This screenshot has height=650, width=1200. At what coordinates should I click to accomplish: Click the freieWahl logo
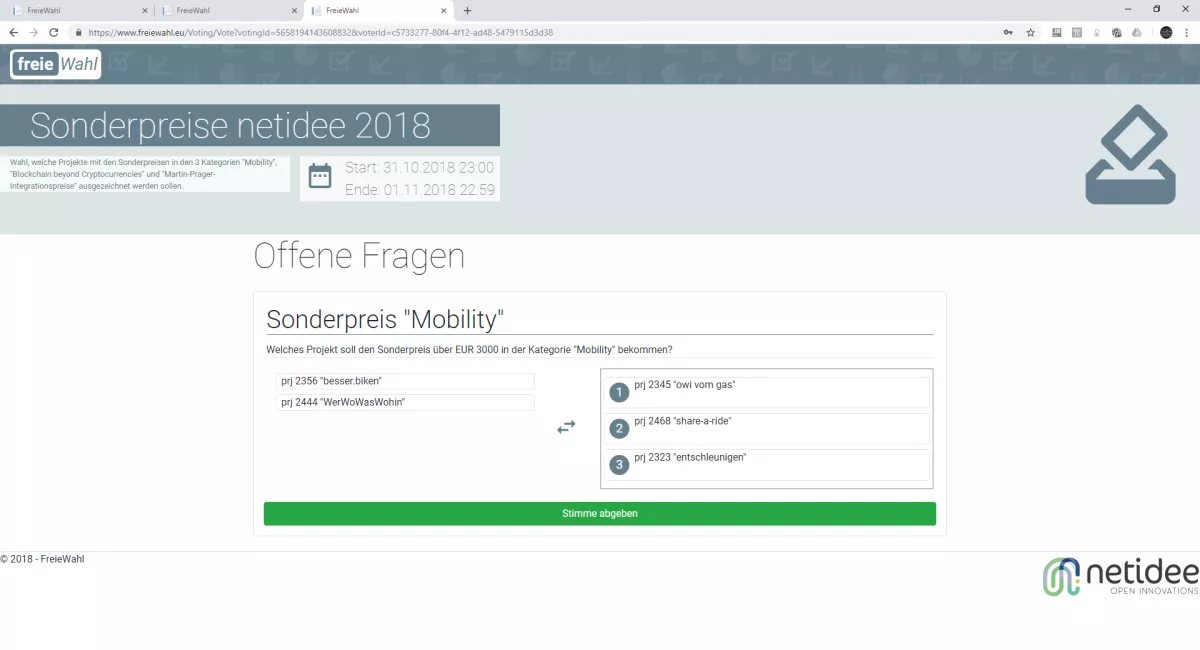(x=56, y=64)
